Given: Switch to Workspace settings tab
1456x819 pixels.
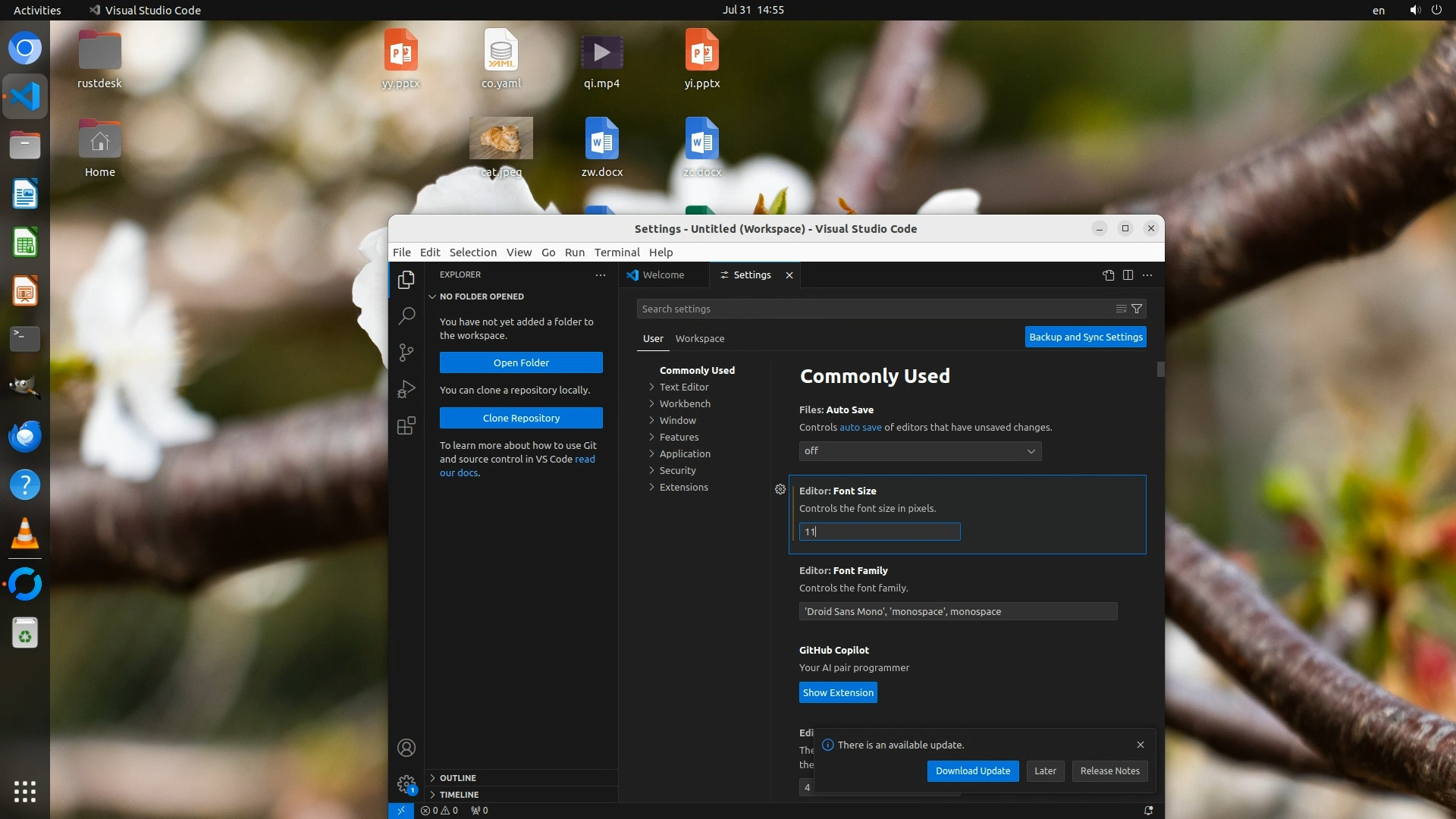Looking at the screenshot, I should point(699,339).
